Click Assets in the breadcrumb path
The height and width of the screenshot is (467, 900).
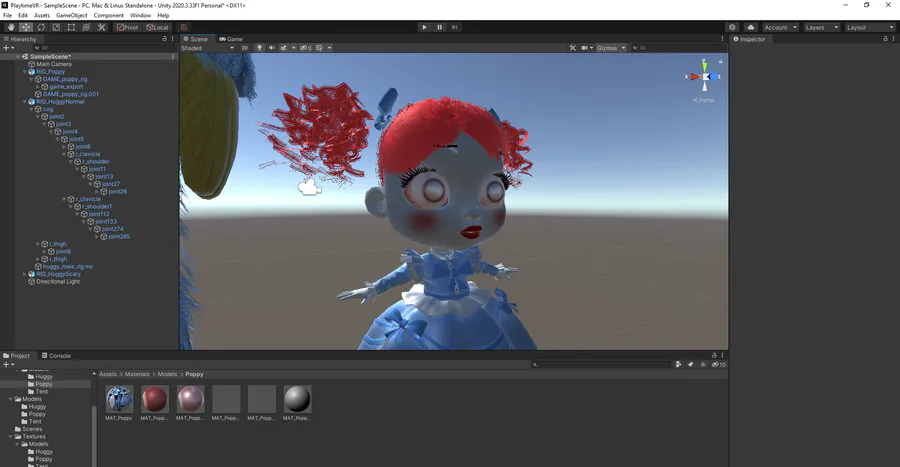pos(108,374)
